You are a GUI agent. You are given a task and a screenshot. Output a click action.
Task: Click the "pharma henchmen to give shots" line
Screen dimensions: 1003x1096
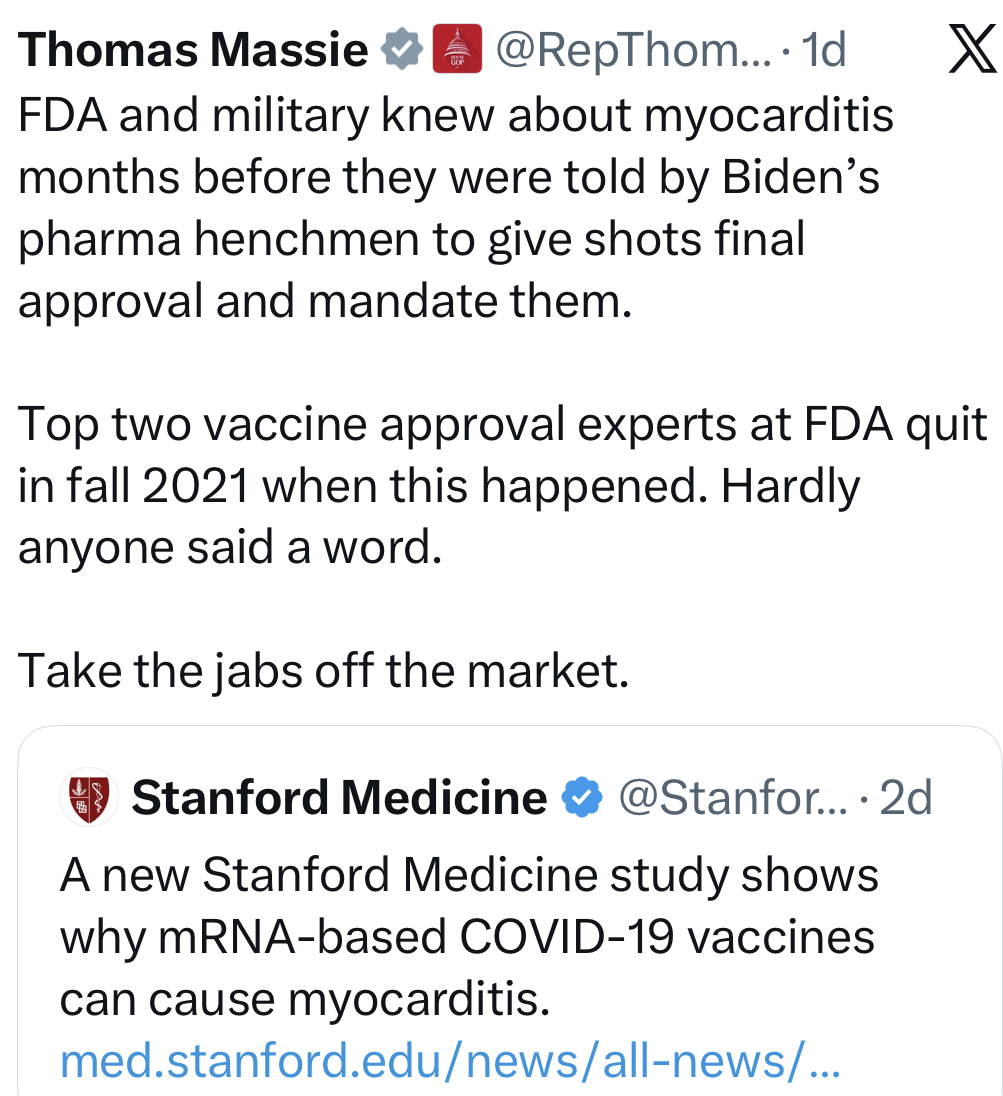tap(411, 240)
